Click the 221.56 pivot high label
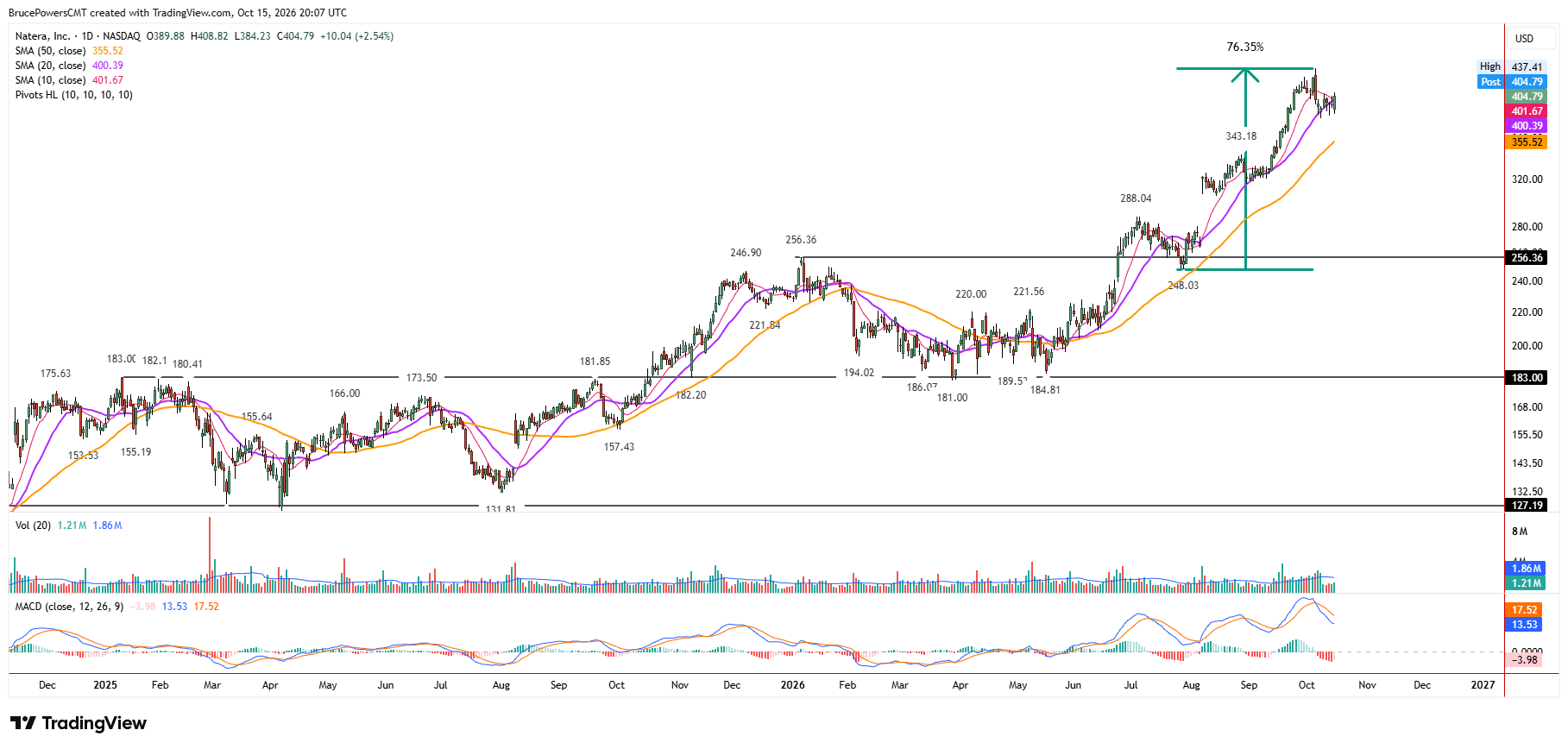This screenshot has height=749, width=1568. click(x=1029, y=292)
